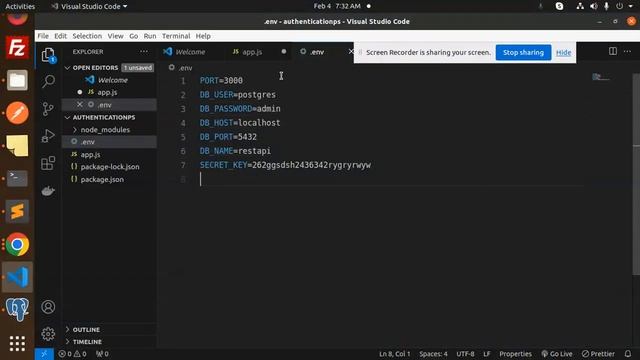Change language mode Properties

pos(515,354)
